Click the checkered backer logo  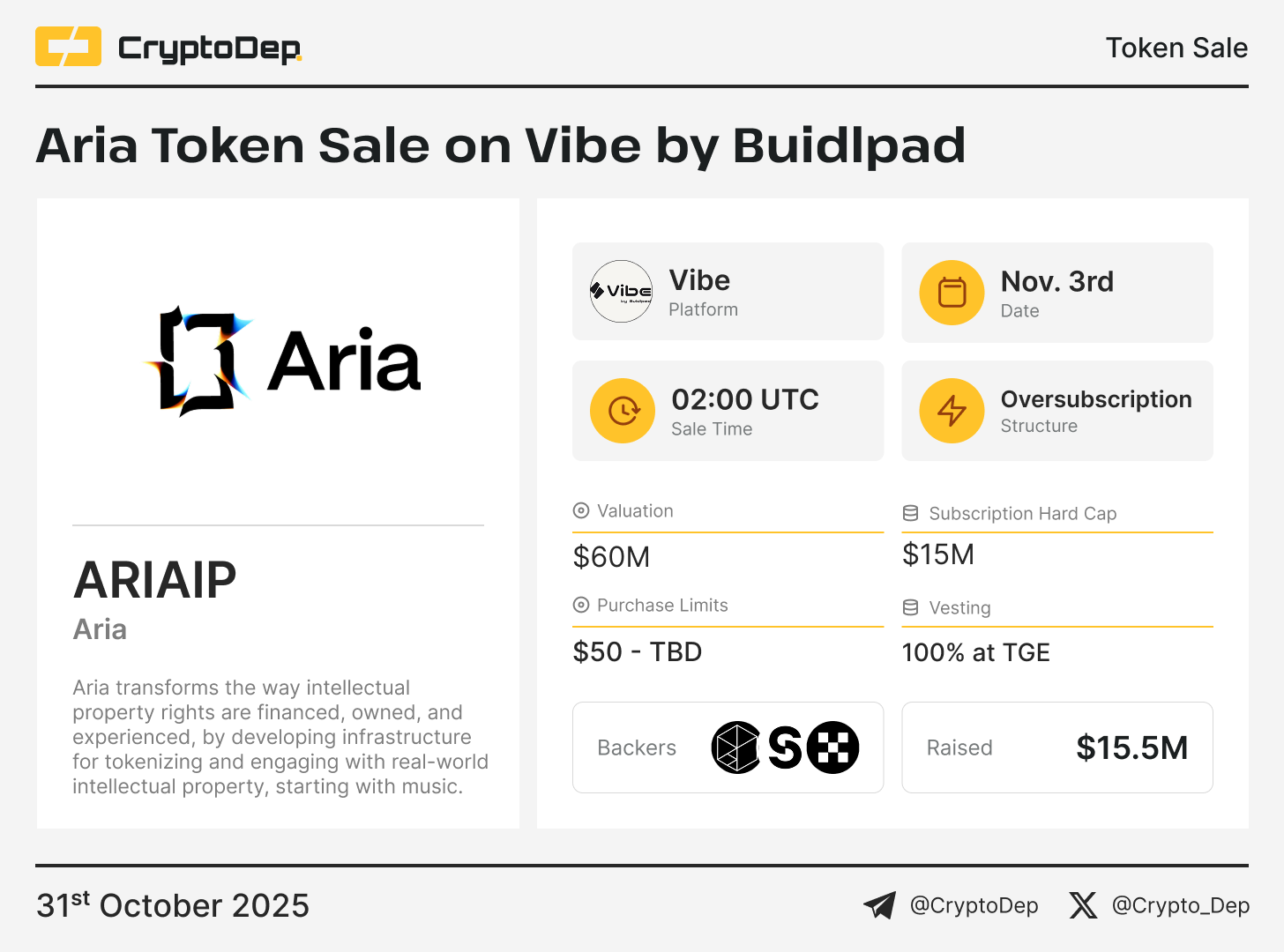833,747
